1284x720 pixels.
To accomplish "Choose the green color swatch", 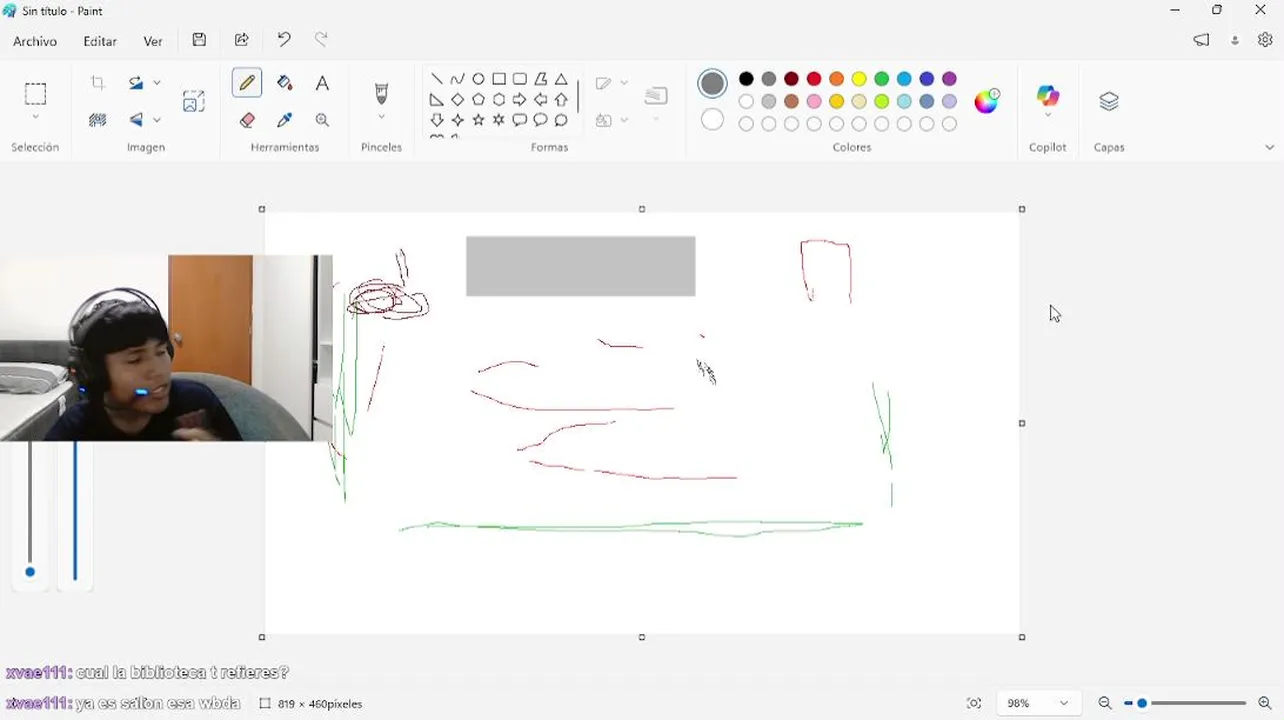I will point(882,79).
